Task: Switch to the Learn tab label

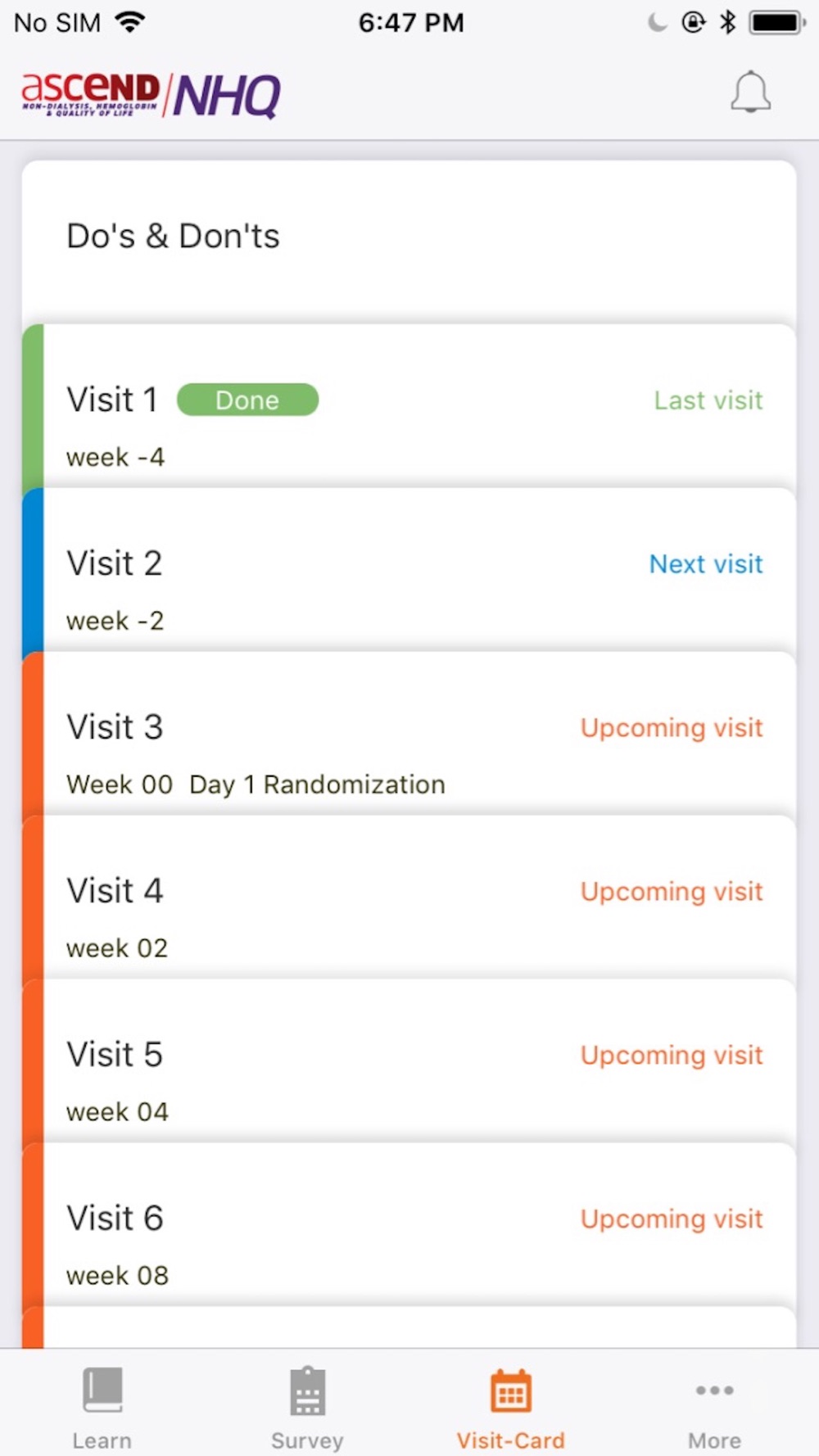Action: point(102,1440)
